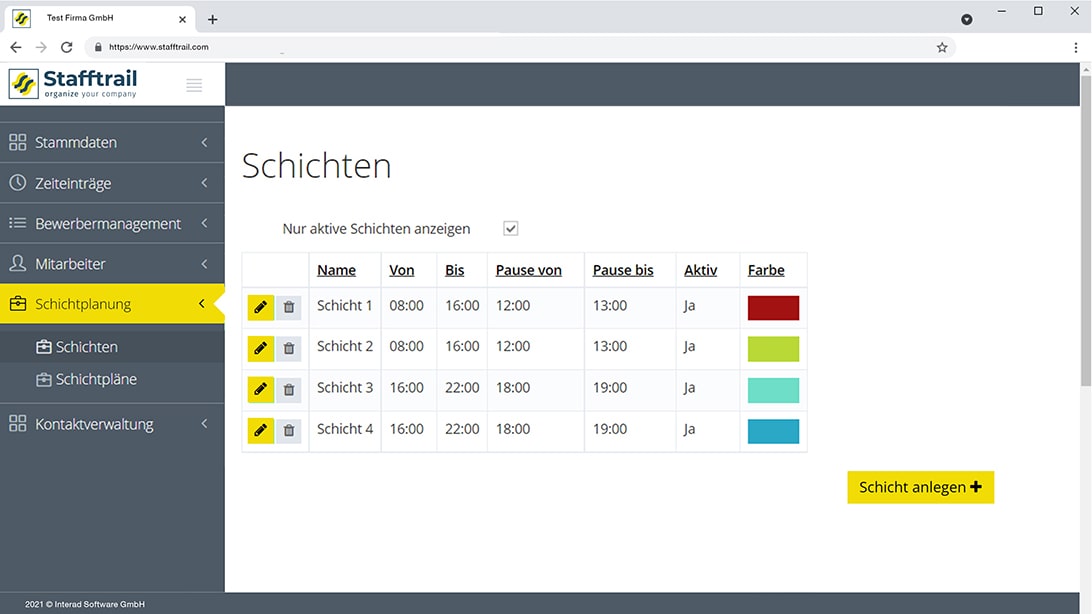Delete Schicht 1 using the trash icon
This screenshot has height=614, width=1092.
[x=288, y=307]
